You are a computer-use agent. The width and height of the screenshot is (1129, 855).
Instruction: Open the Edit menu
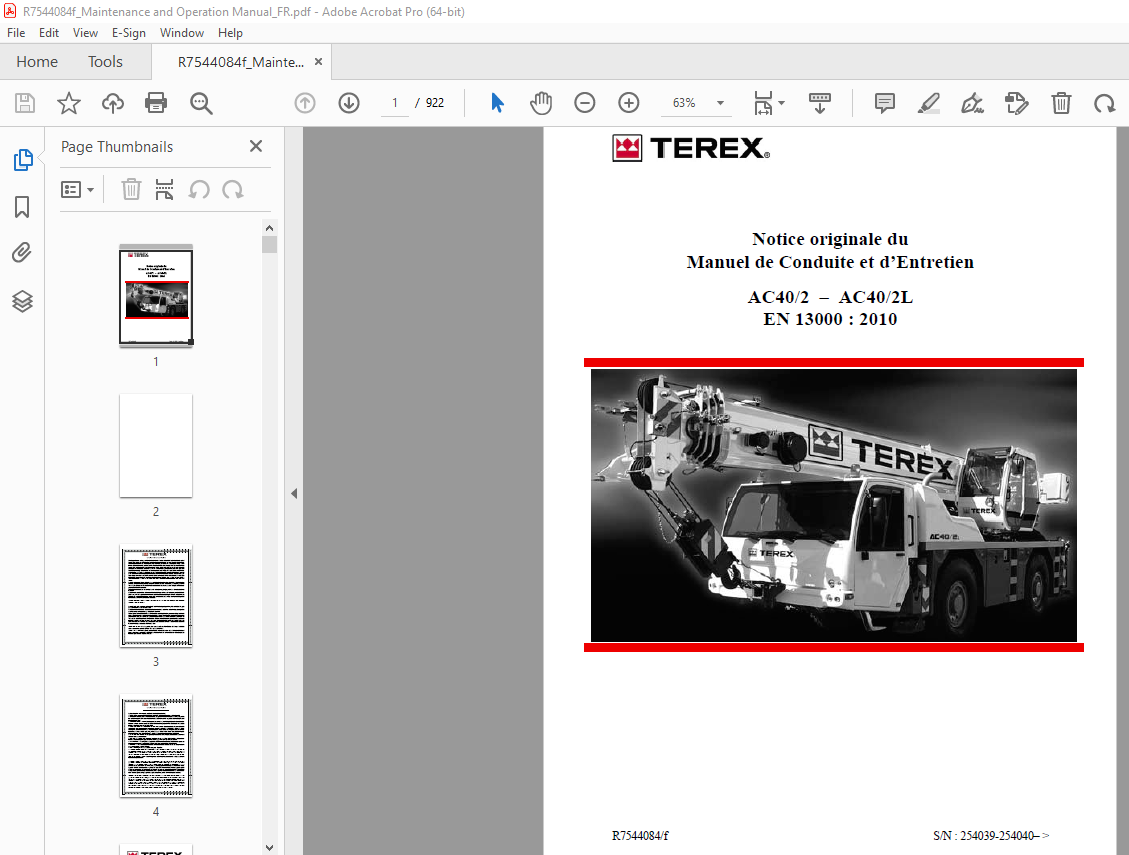[49, 33]
